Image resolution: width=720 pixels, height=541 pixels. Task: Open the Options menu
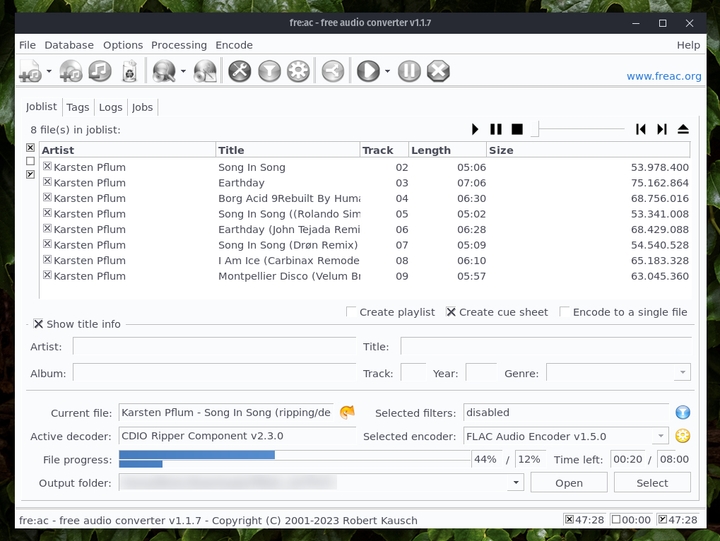123,45
